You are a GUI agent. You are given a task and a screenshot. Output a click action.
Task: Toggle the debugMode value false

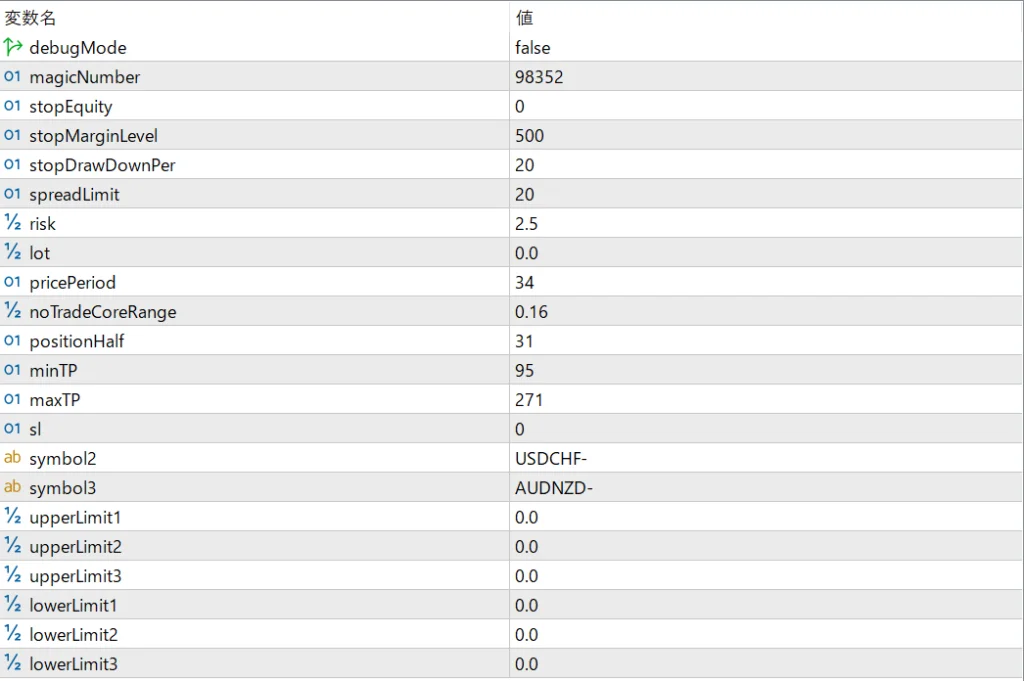point(533,48)
